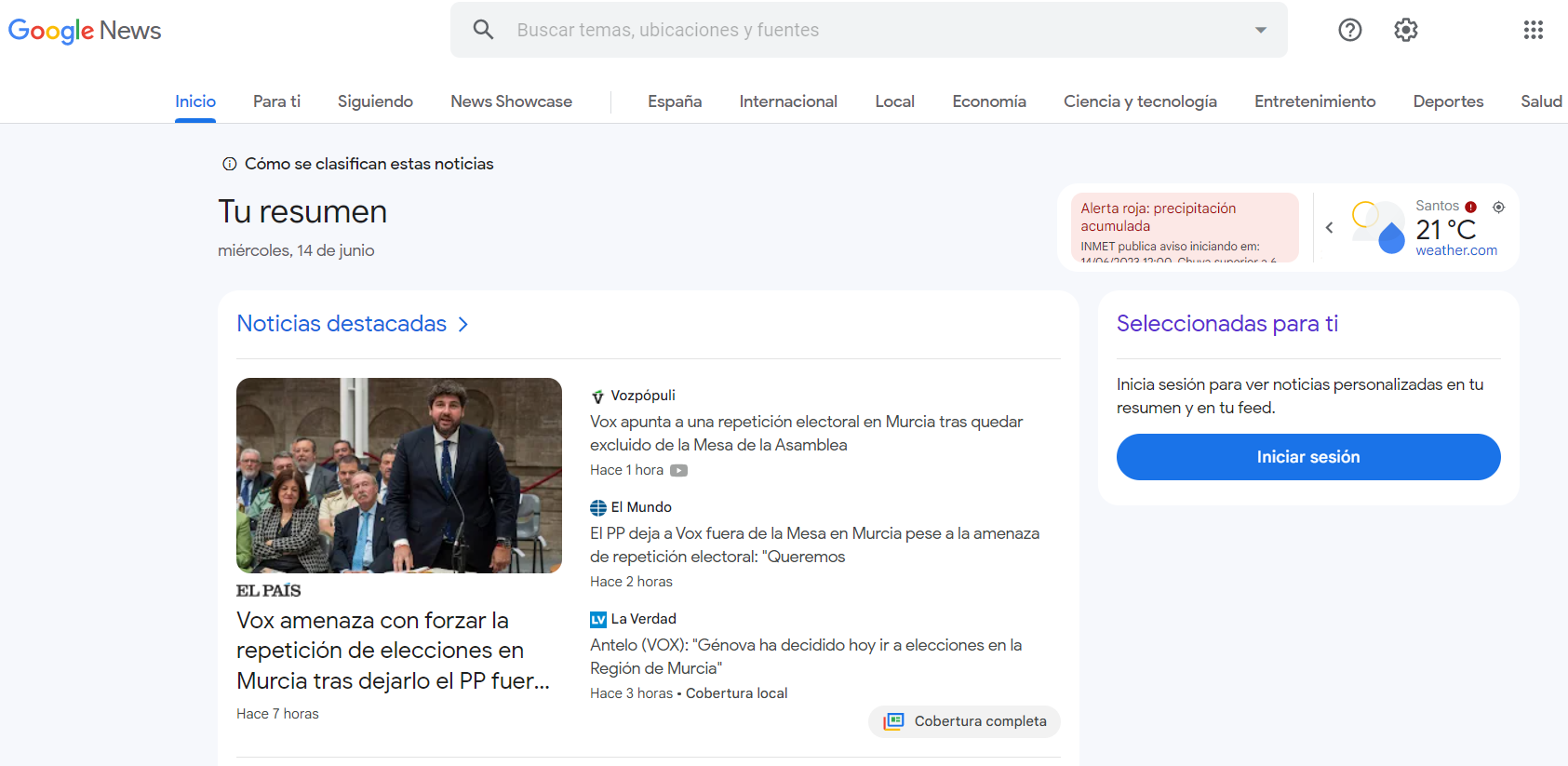The width and height of the screenshot is (1568, 766).
Task: Open the 'Noticias destacadas' heading link
Action: [342, 324]
